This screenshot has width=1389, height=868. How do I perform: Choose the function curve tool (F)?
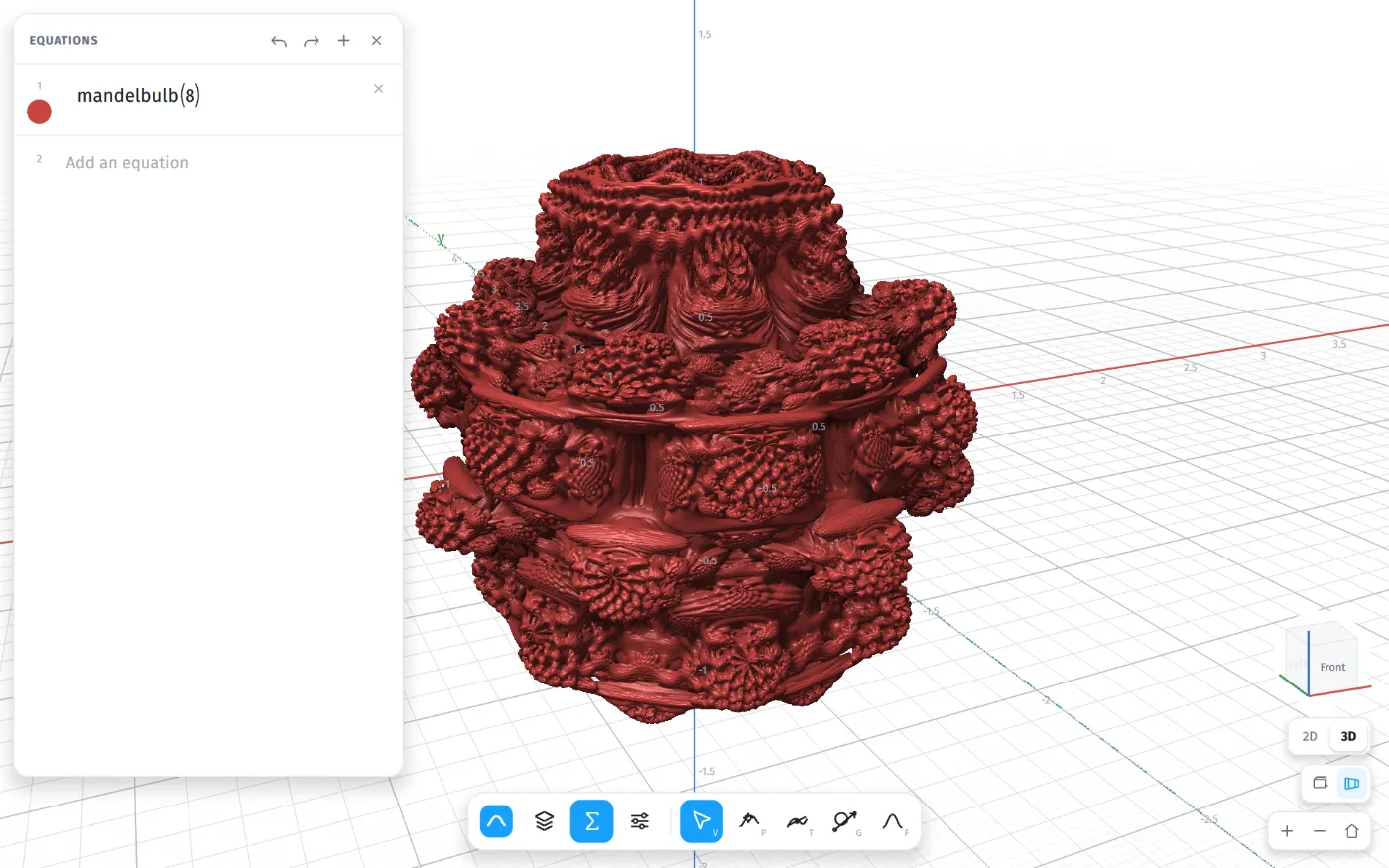click(x=893, y=821)
